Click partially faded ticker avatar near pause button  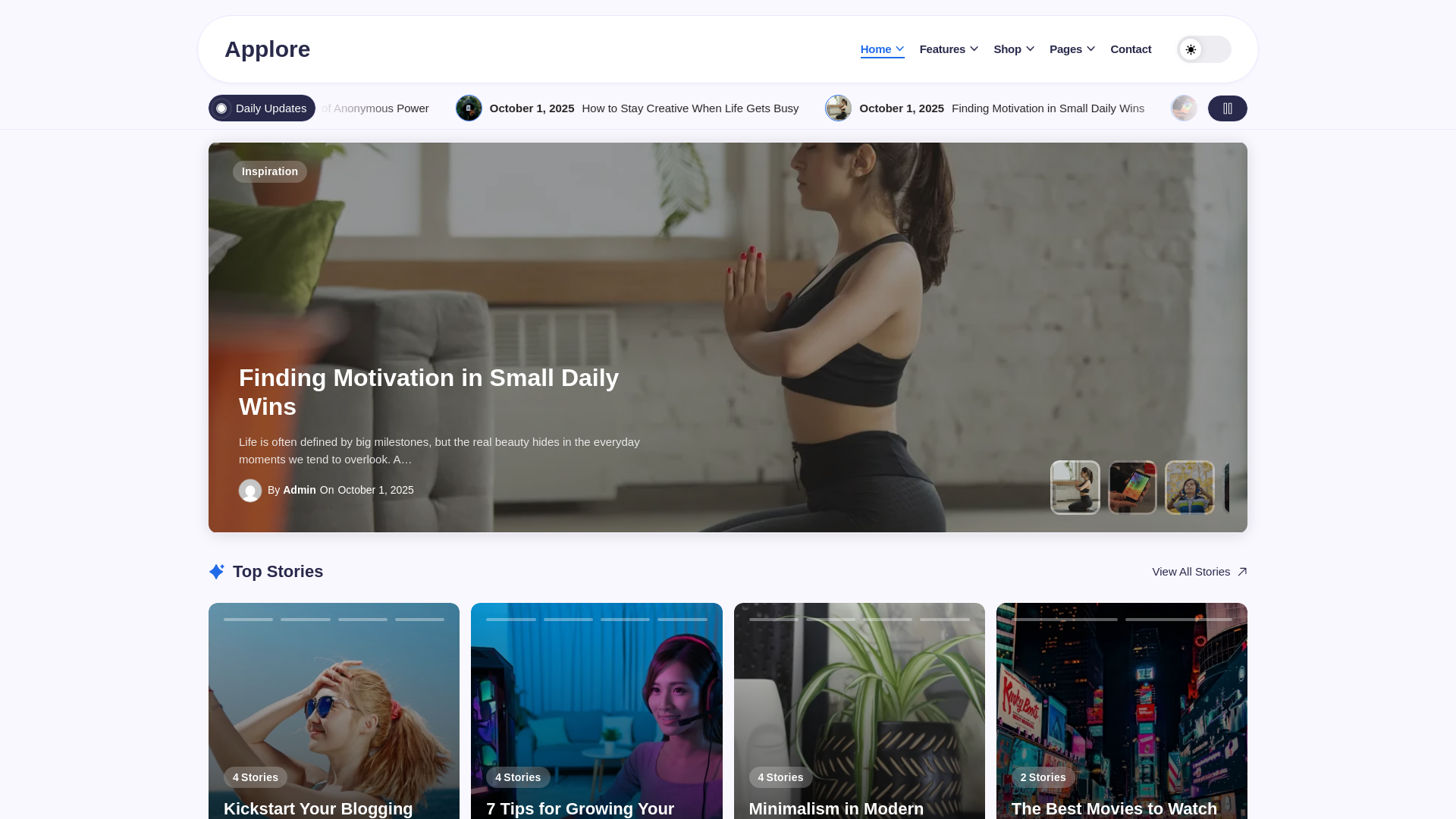pyautogui.click(x=1184, y=108)
